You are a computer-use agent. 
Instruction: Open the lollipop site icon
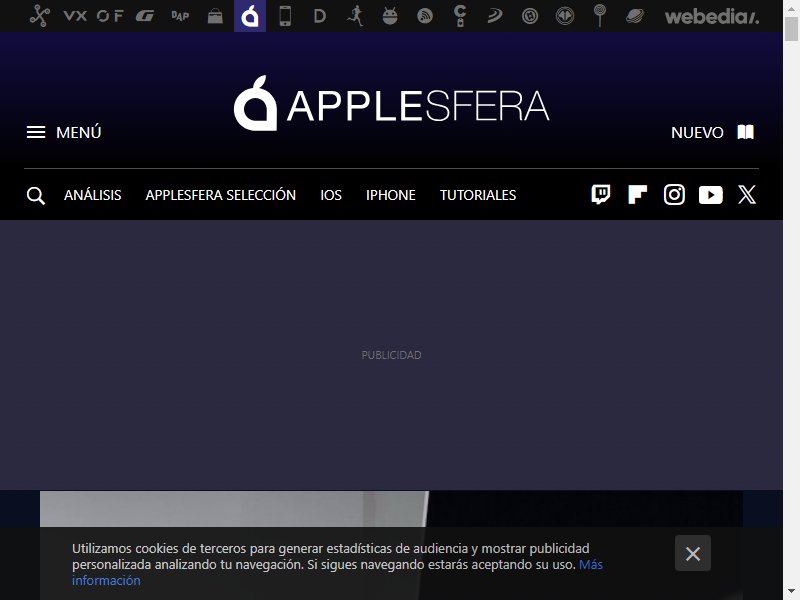(600, 16)
